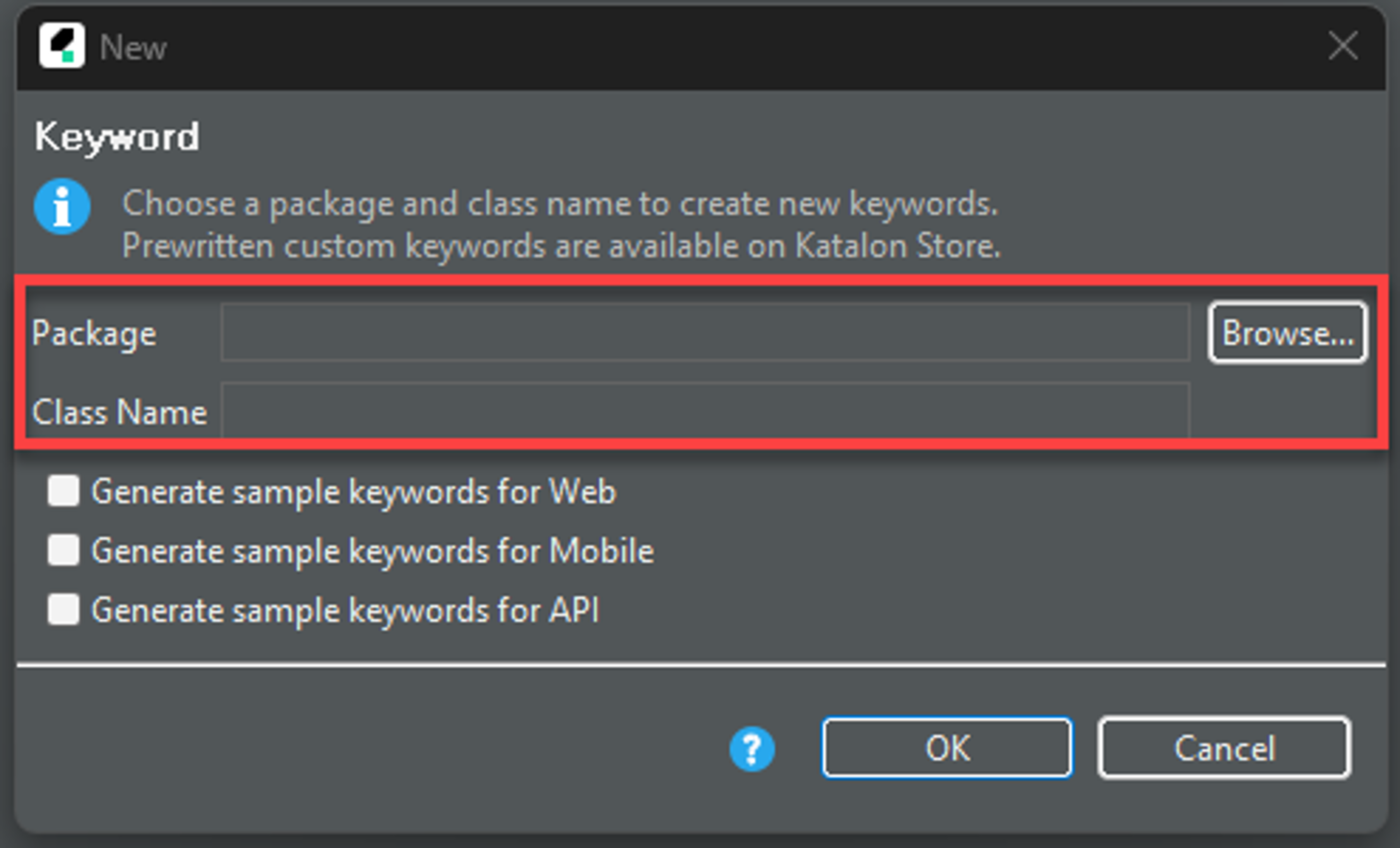
Task: Click the 'Choose a package and class name' message
Action: click(x=560, y=203)
